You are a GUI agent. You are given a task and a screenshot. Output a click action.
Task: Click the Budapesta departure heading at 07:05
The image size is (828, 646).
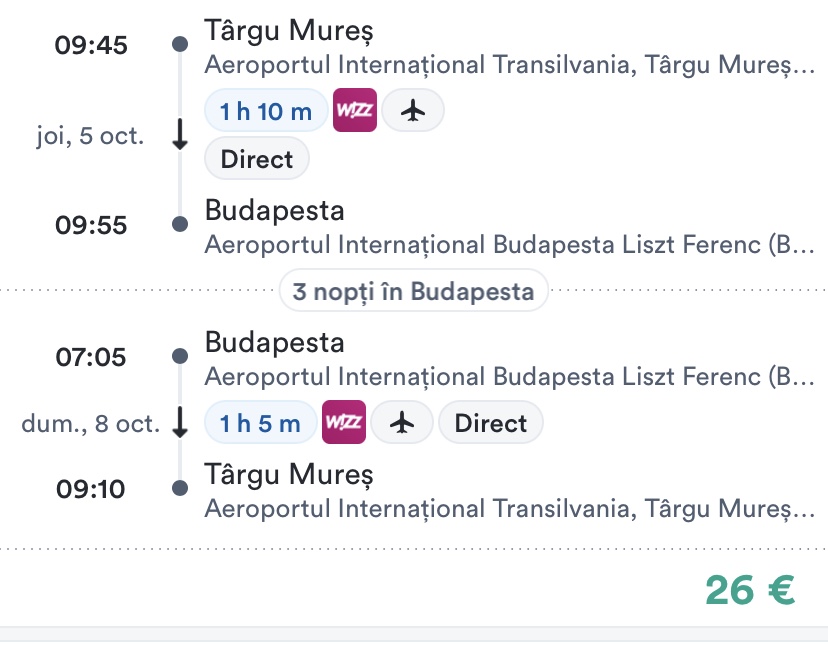point(274,343)
